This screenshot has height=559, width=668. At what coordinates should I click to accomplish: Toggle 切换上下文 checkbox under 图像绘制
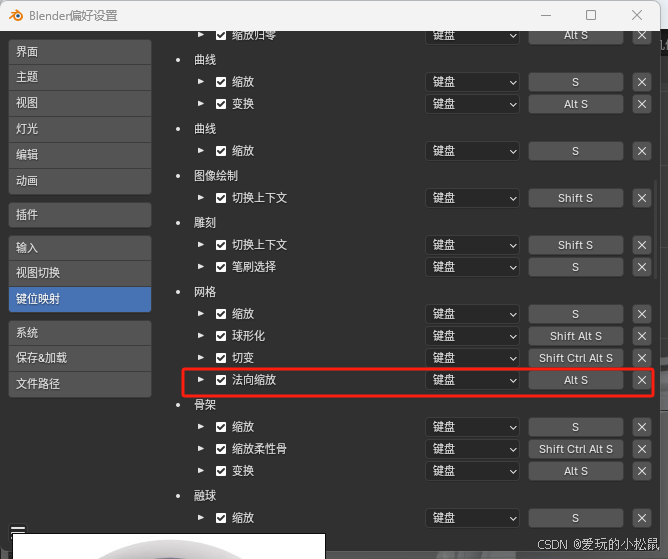[x=221, y=198]
